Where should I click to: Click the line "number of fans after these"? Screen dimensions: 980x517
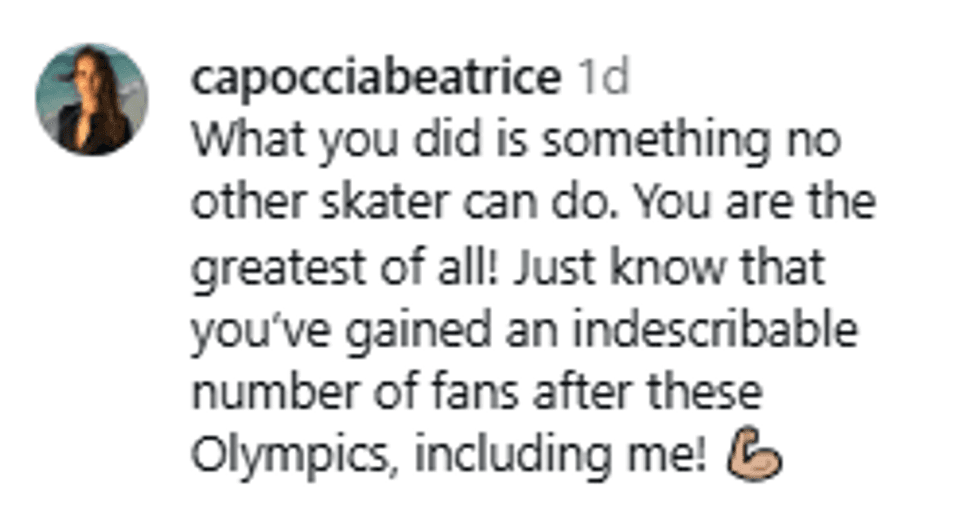tap(476, 394)
